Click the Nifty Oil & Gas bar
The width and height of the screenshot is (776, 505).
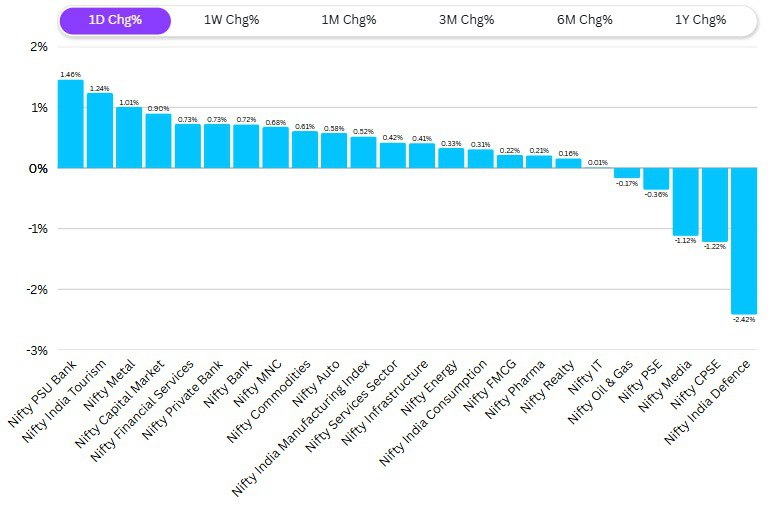(x=627, y=173)
